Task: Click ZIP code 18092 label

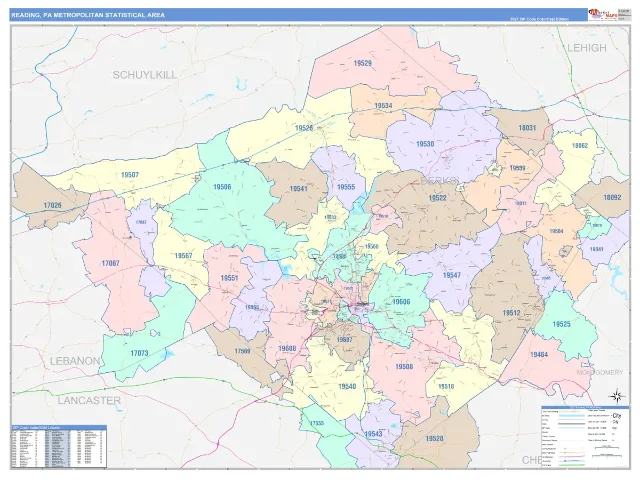Action: point(612,197)
